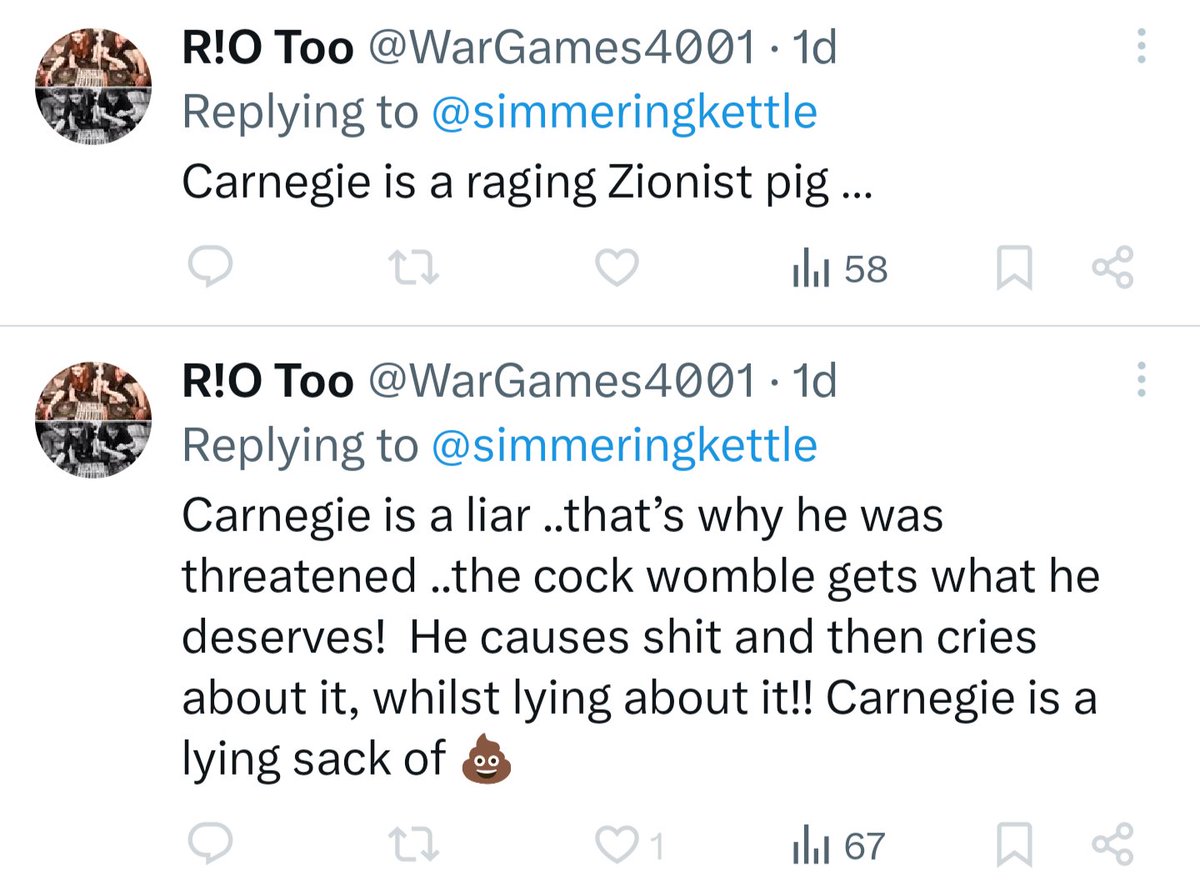The image size is (1200, 893).
Task: Like the second tweet with 1 like
Action: pos(629,847)
